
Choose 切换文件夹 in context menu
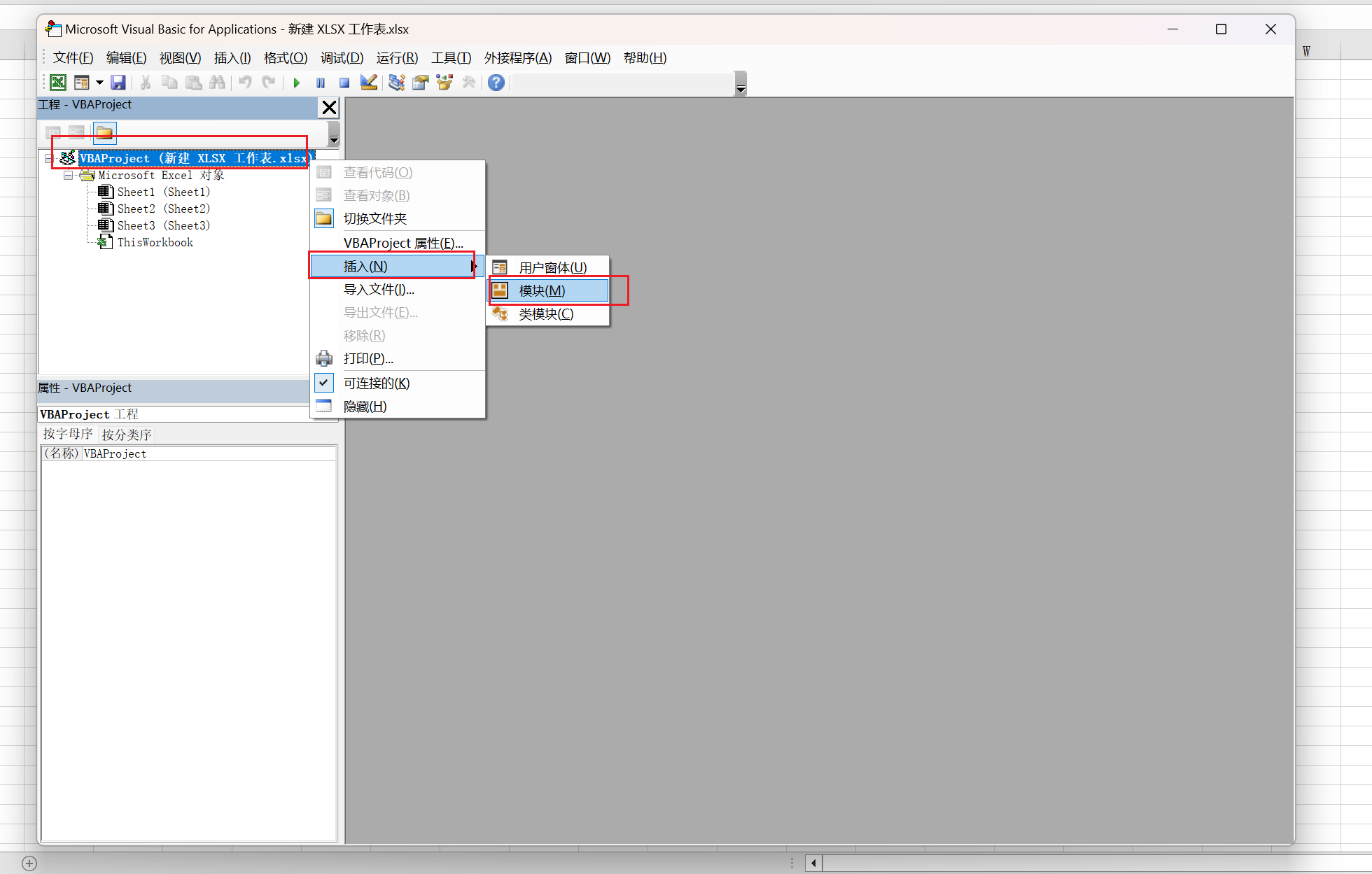398,218
